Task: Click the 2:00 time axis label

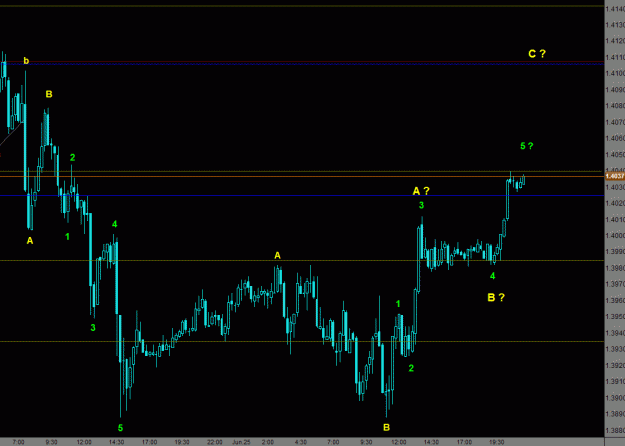Action: point(267,442)
